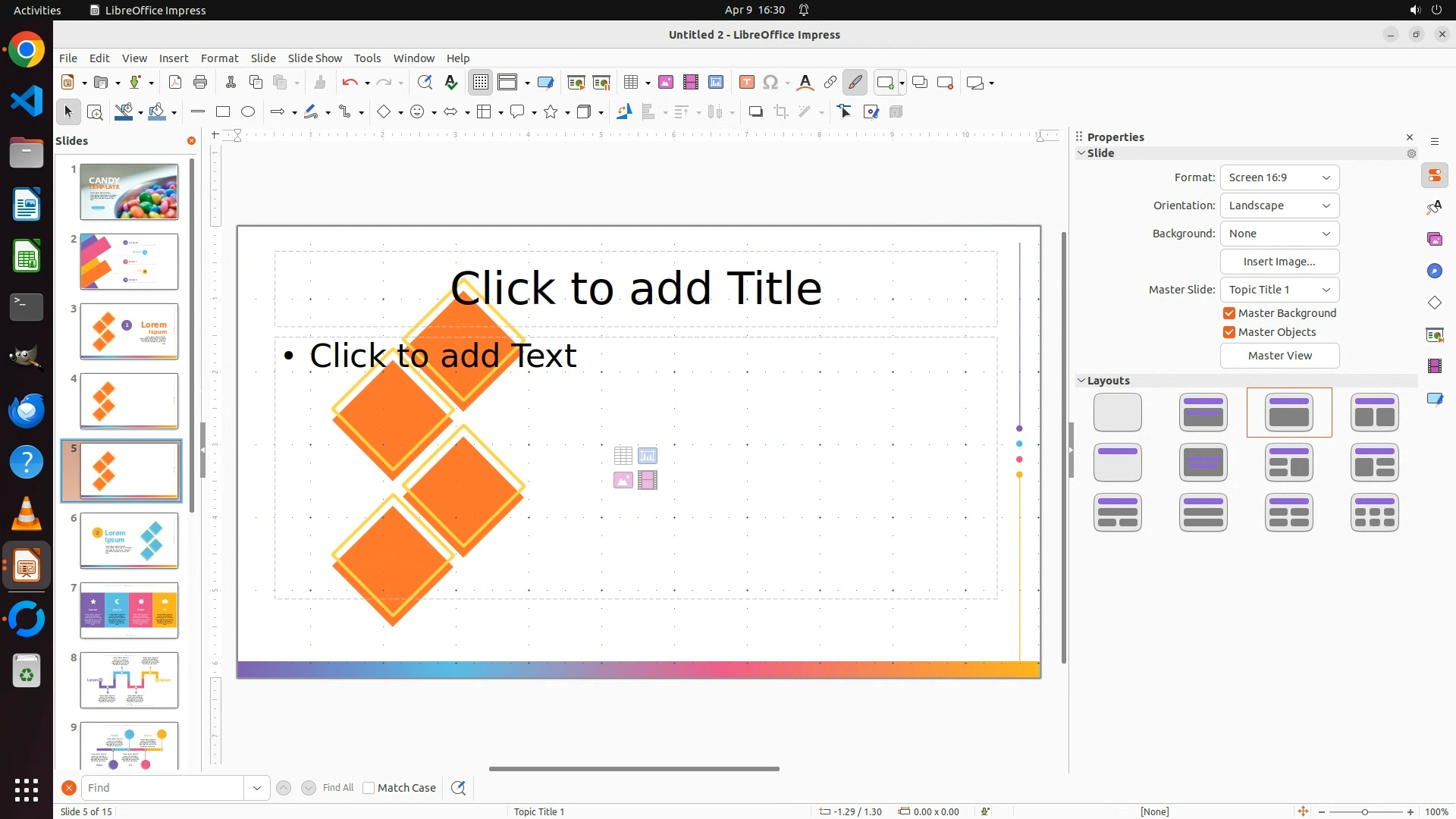This screenshot has width=1456, height=819.
Task: Click the Display Grid toolbar icon
Action: (x=481, y=83)
